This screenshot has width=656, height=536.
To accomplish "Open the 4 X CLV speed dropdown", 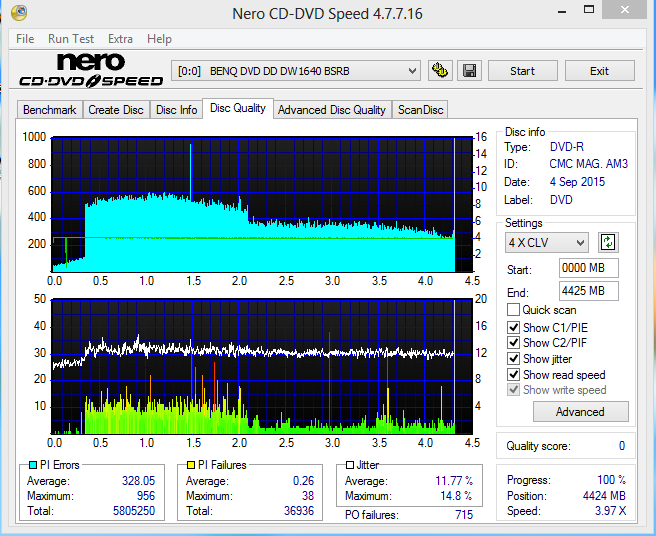I will click(546, 243).
